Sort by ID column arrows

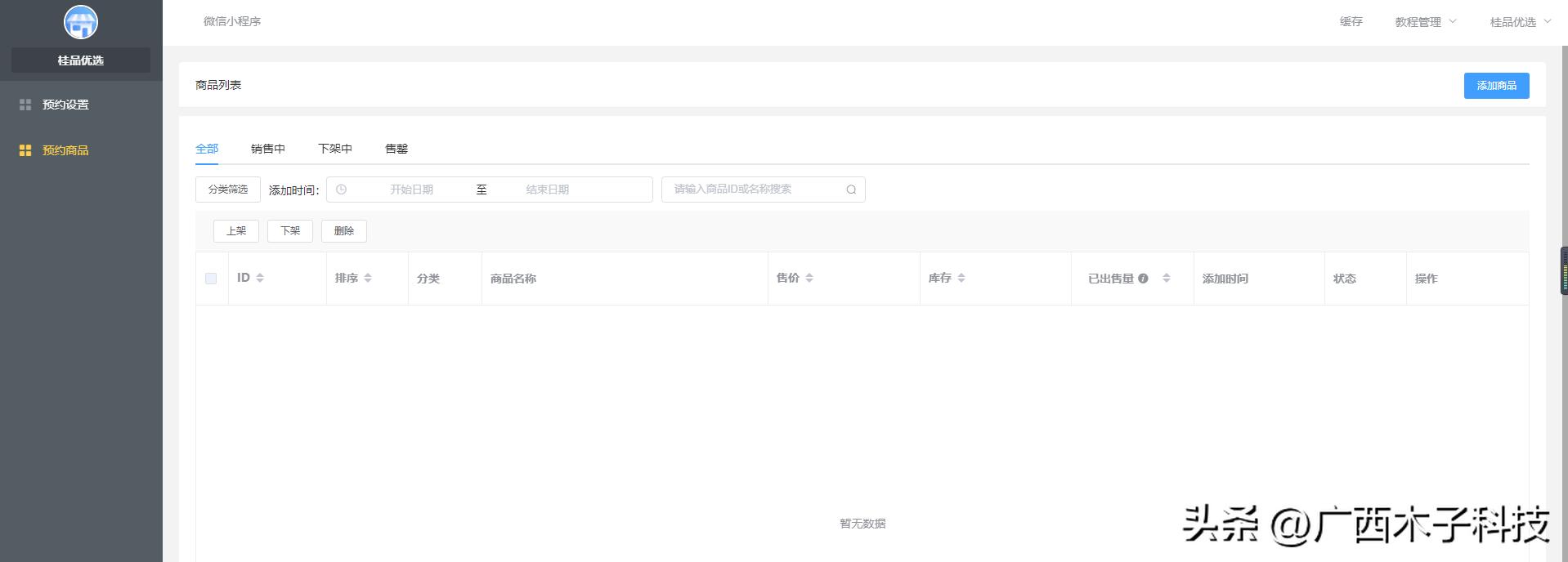260,279
